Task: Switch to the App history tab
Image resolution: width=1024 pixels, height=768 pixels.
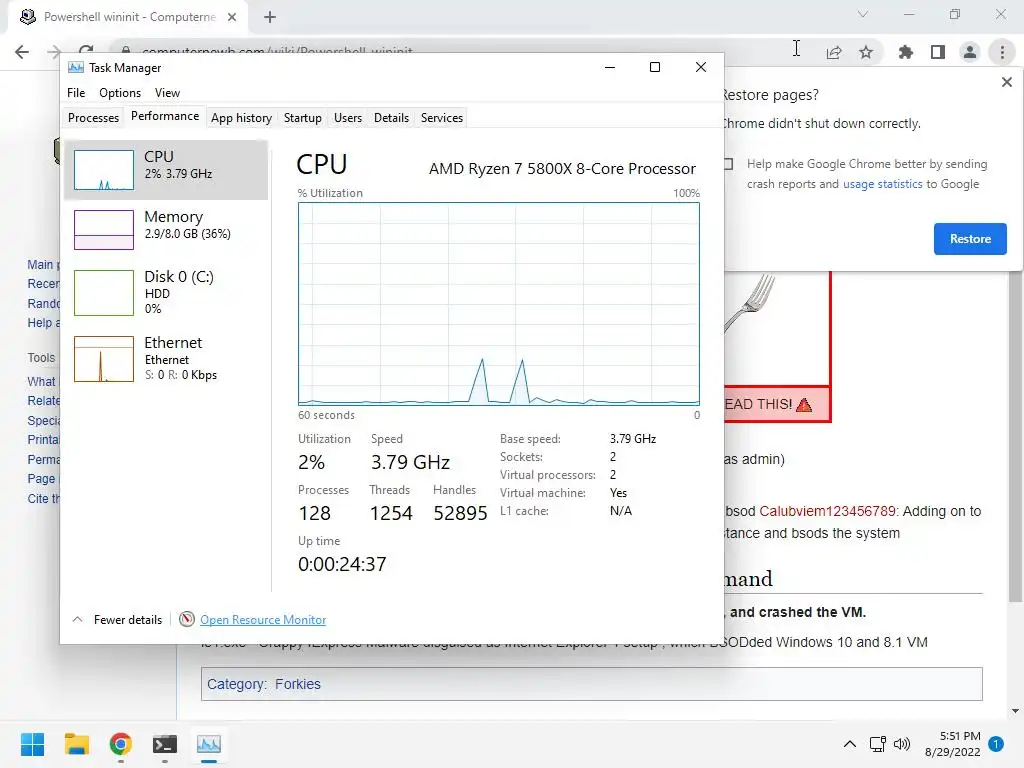Action: pos(241,118)
